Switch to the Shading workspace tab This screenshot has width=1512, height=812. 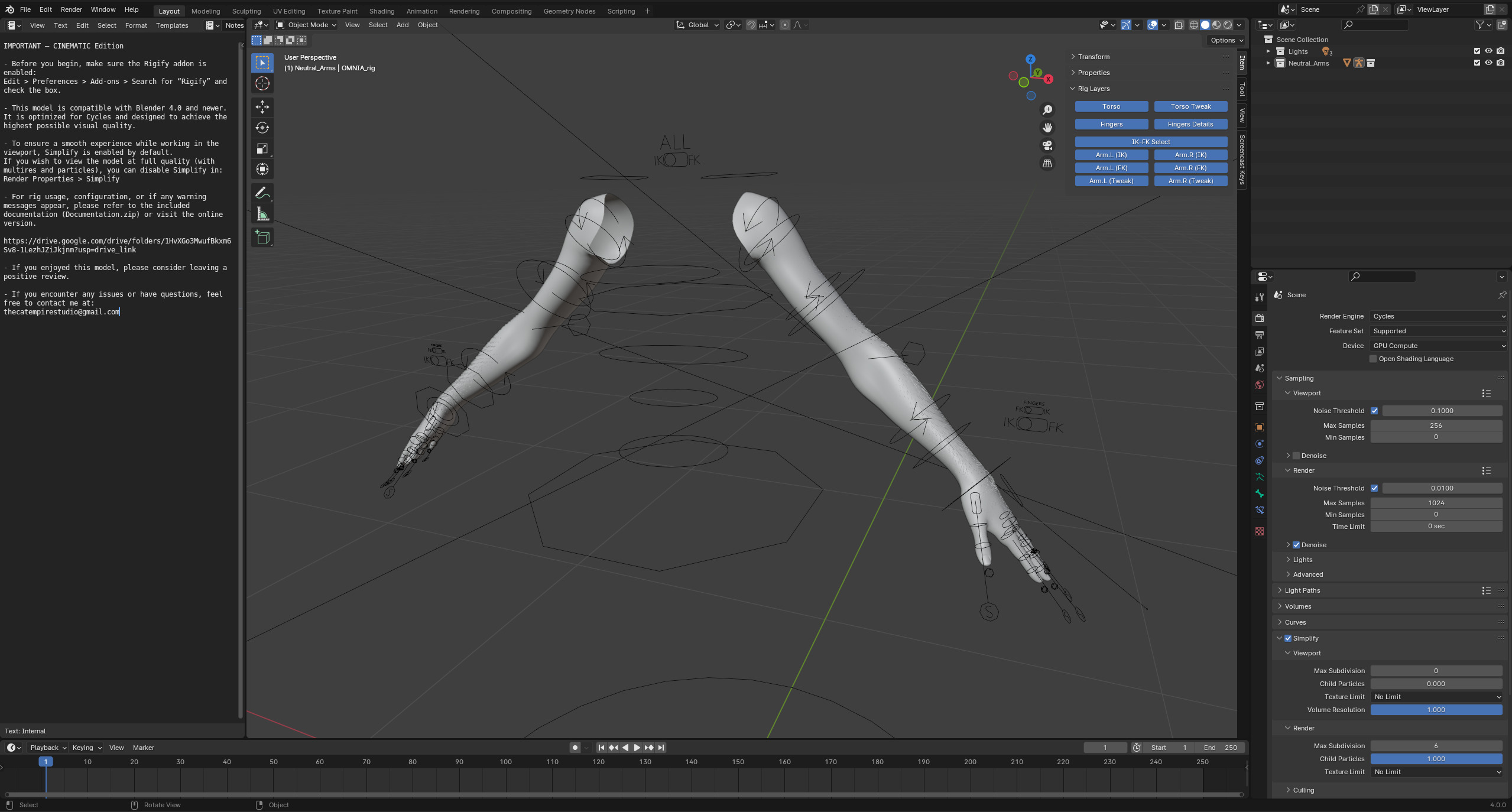pyautogui.click(x=381, y=11)
